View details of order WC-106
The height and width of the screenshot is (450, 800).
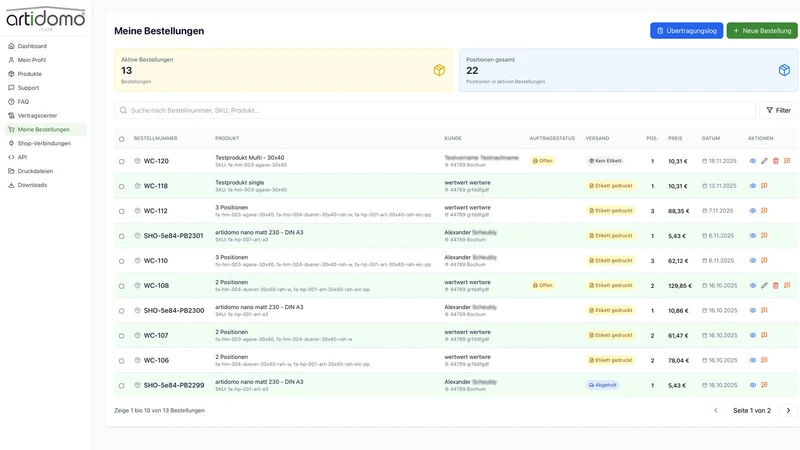coord(753,360)
